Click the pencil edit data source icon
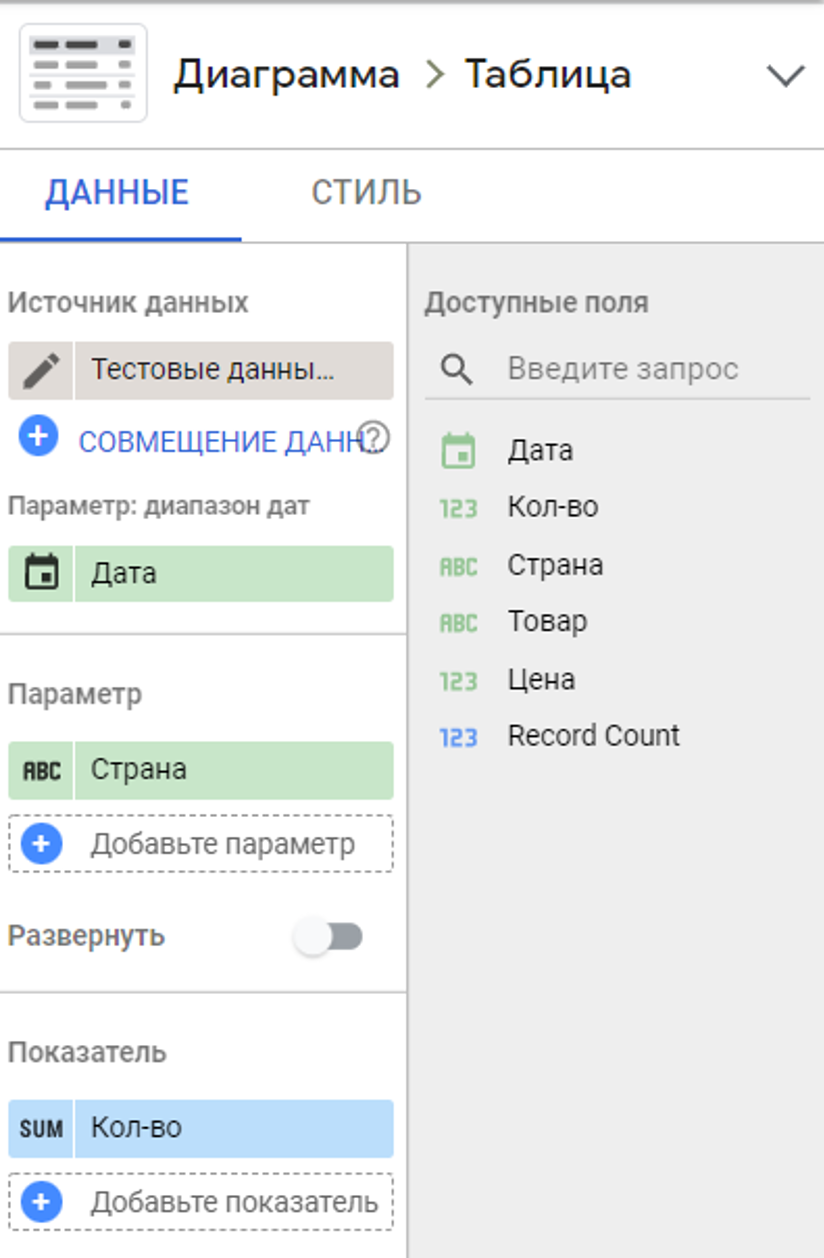The image size is (824, 1258). pos(41,371)
